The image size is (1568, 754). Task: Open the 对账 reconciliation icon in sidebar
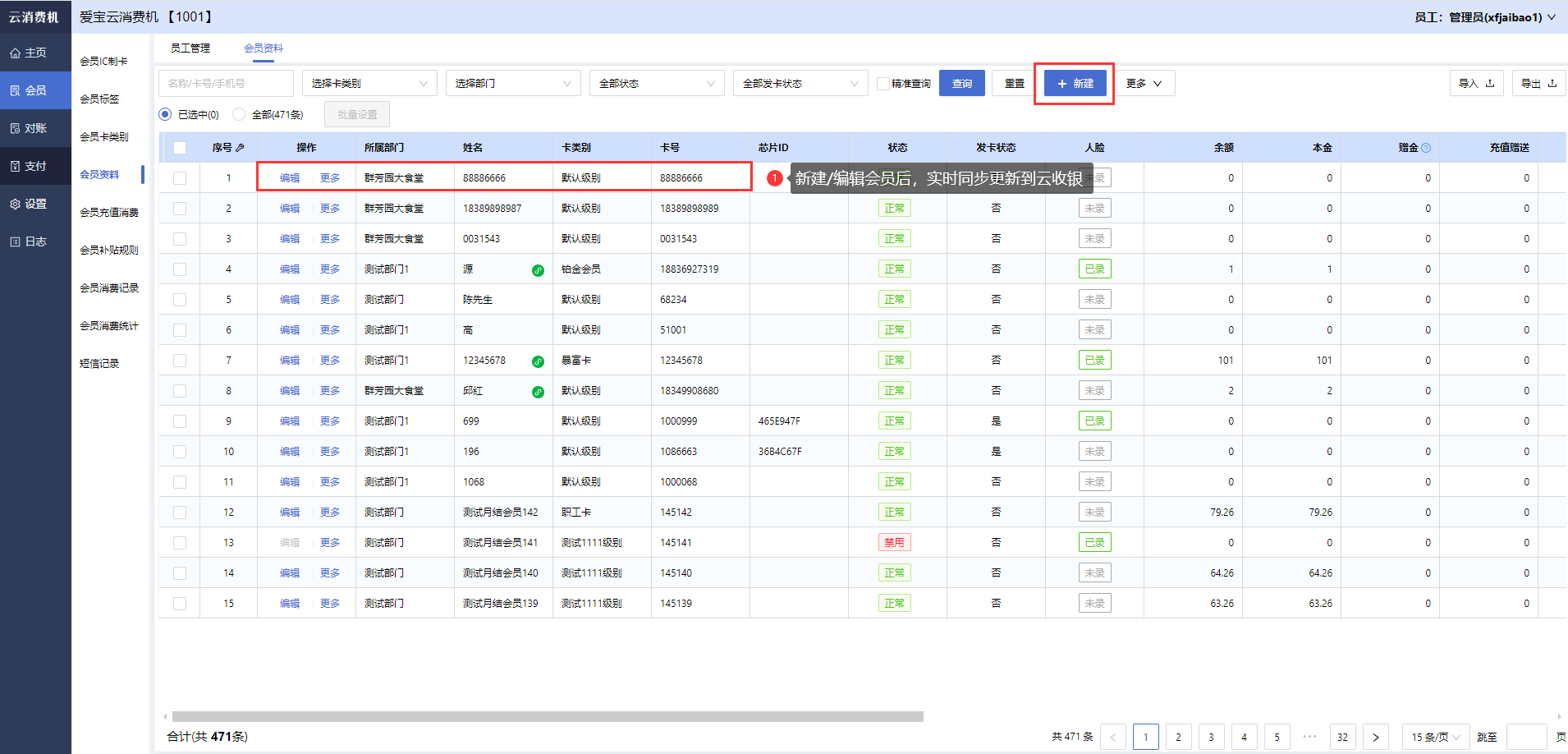15,129
